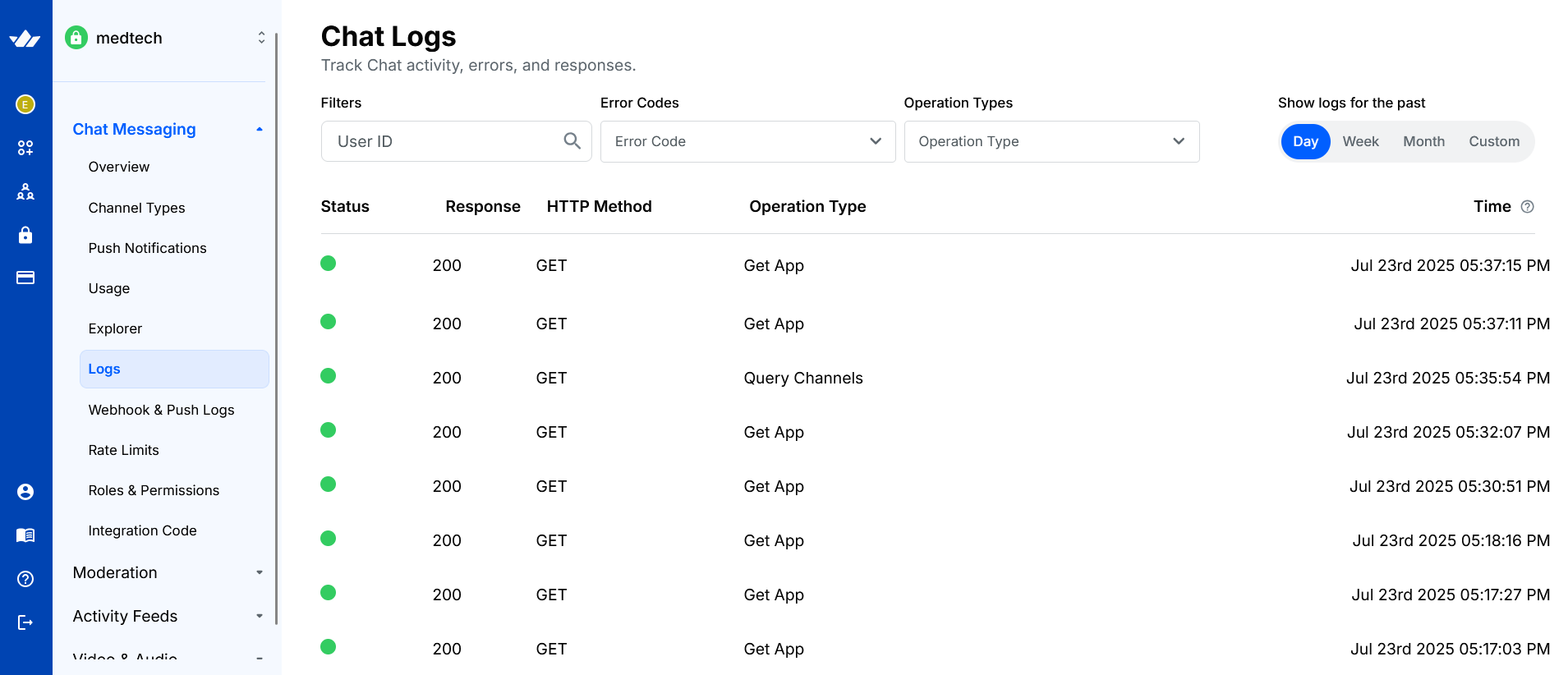This screenshot has height=675, width=1568.
Task: Open the Error Code dropdown
Action: click(x=747, y=141)
